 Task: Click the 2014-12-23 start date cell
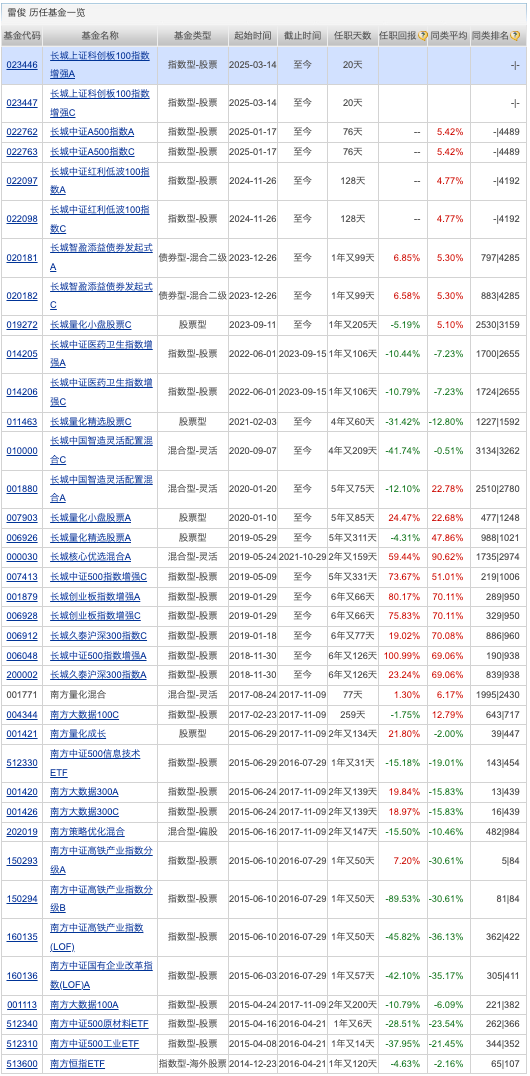pyautogui.click(x=253, y=1064)
